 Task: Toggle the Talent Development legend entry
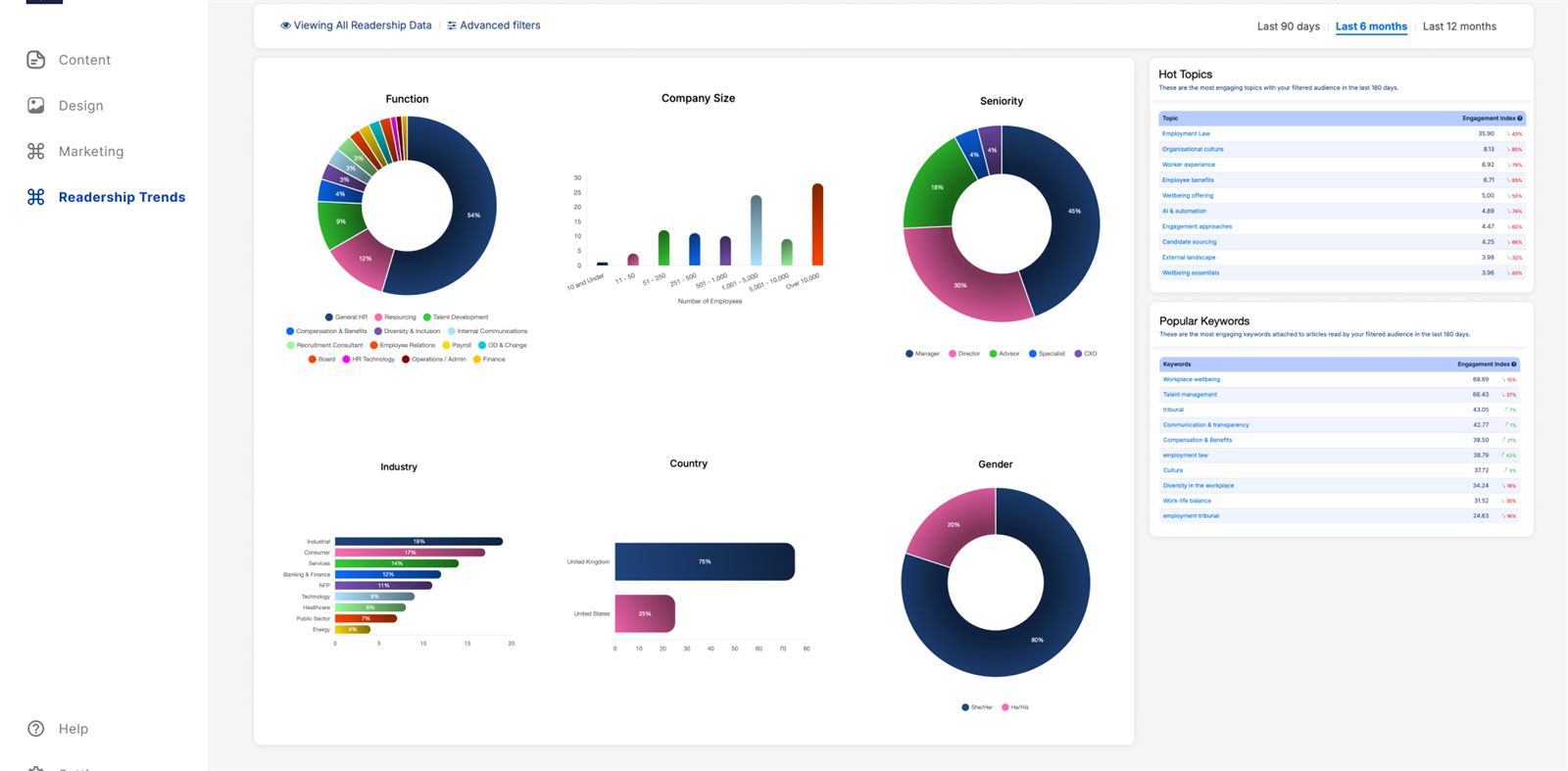pos(456,317)
